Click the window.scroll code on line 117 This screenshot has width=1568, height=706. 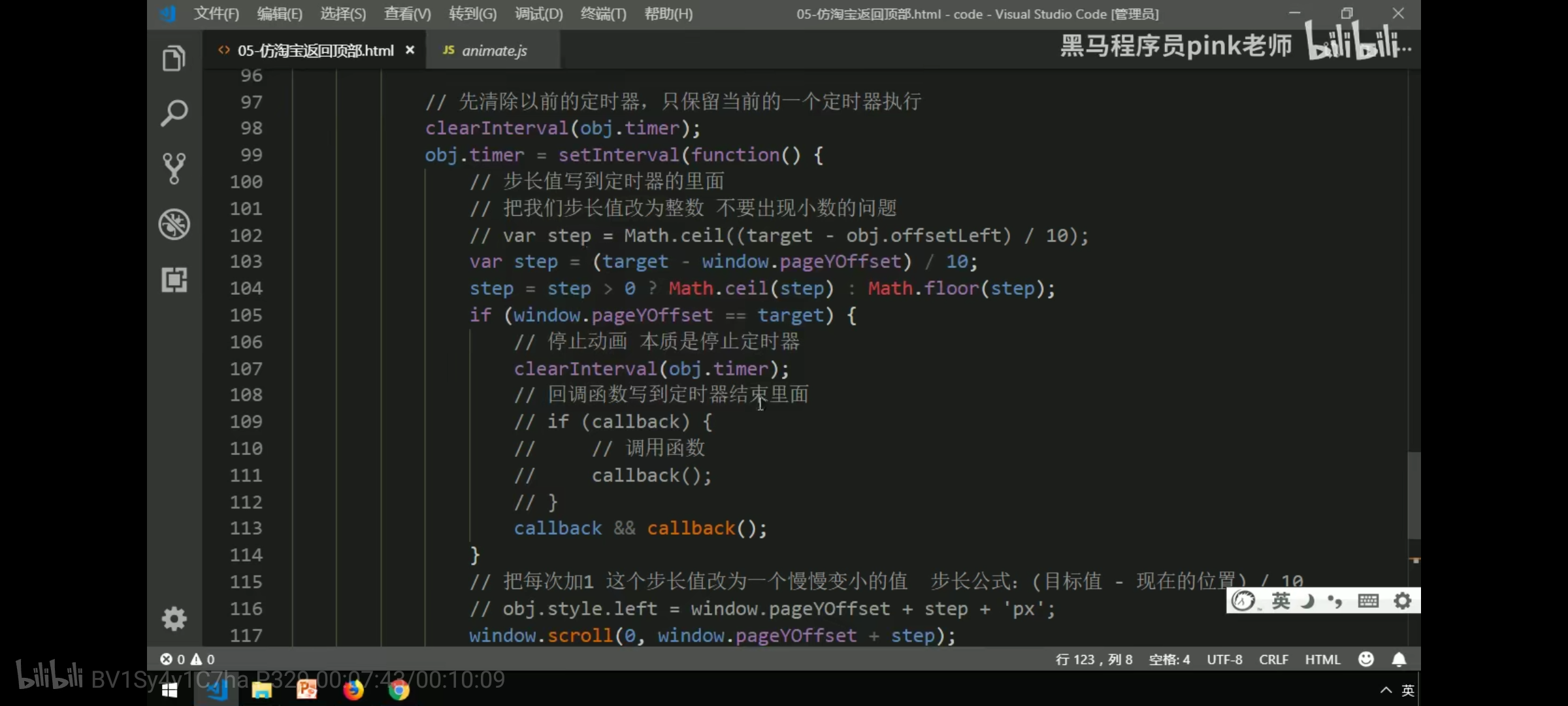click(x=712, y=635)
